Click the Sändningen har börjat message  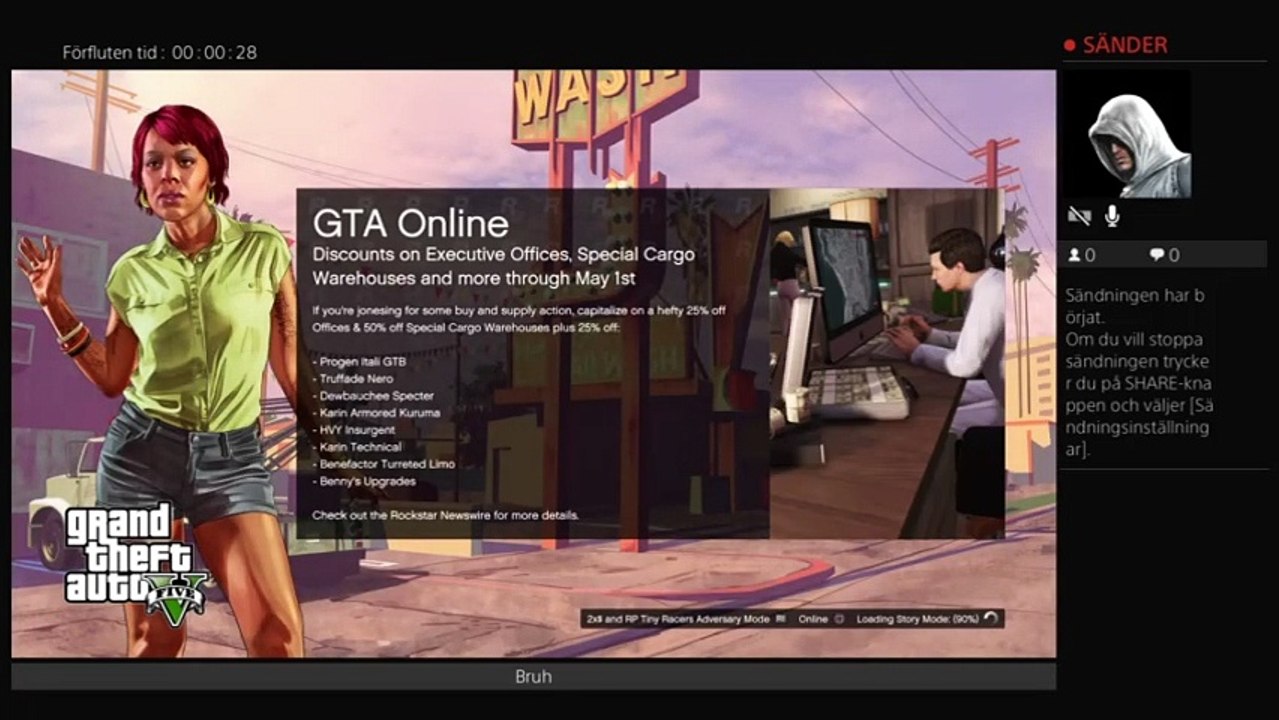1135,306
